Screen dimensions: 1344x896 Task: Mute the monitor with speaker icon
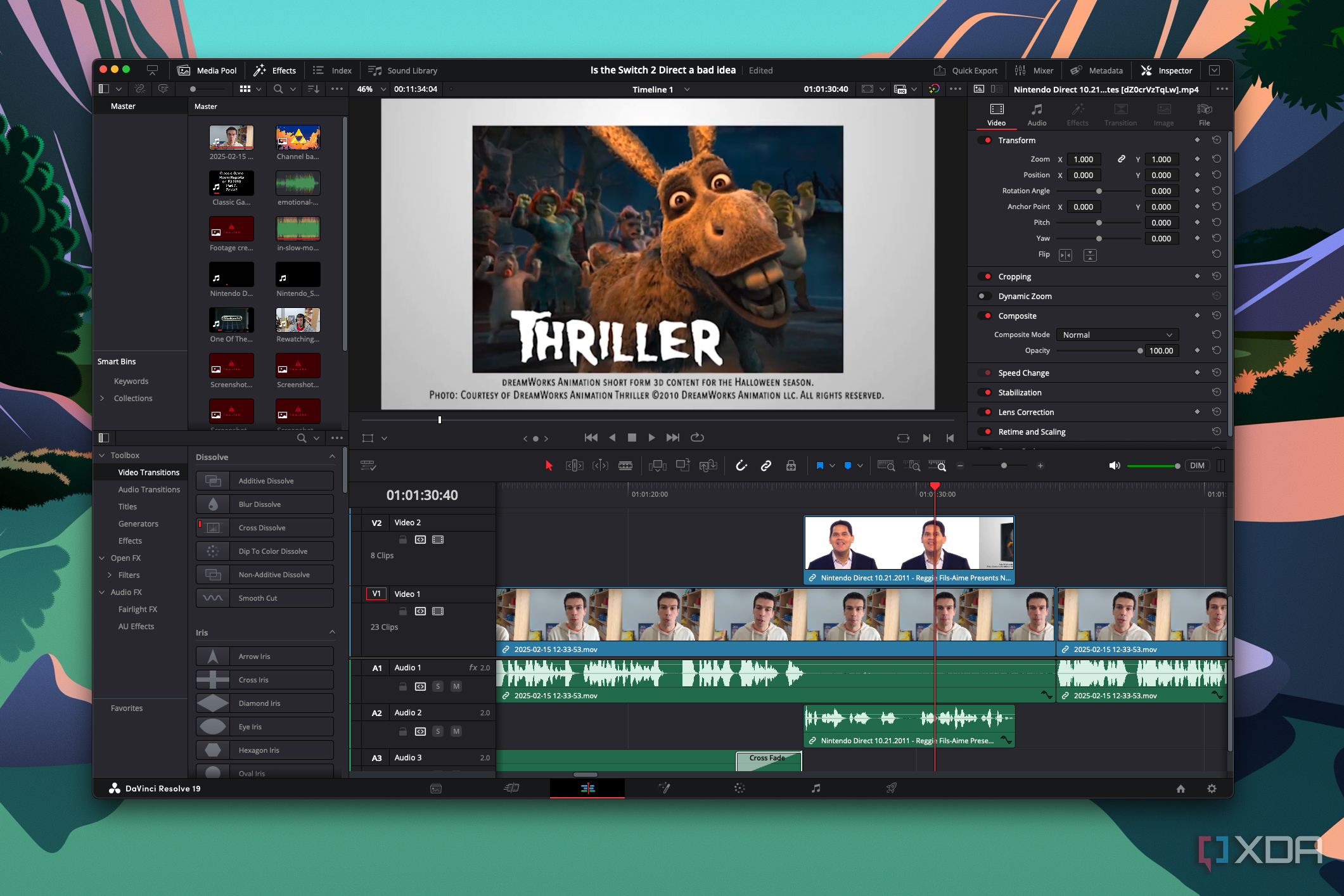1115,466
